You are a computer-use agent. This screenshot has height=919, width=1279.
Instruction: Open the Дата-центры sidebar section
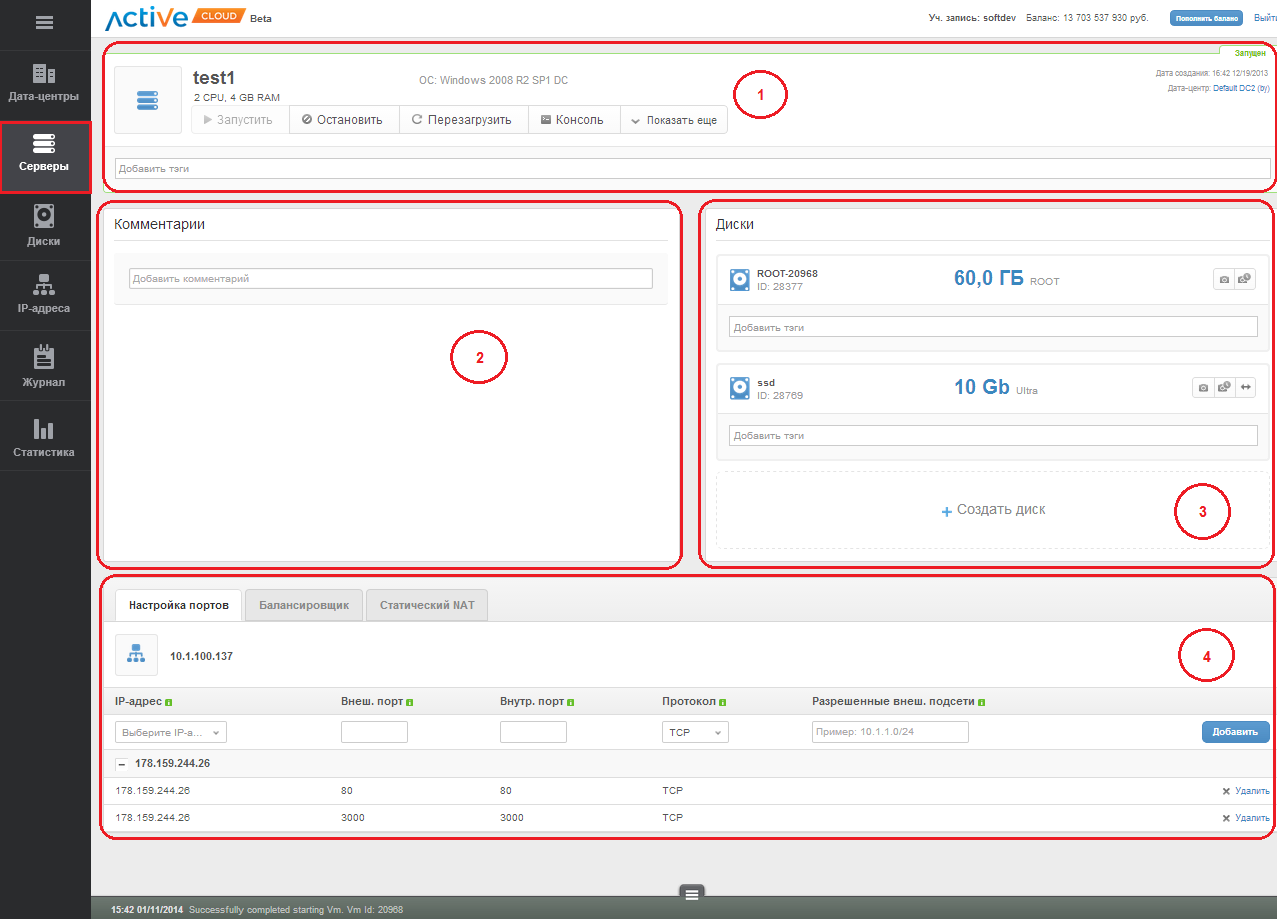pos(44,84)
